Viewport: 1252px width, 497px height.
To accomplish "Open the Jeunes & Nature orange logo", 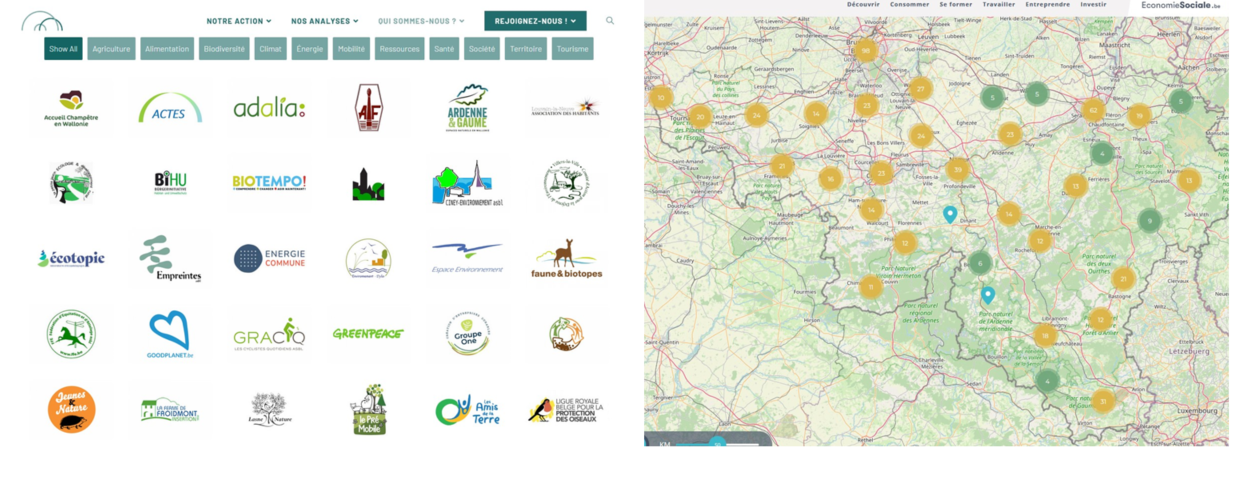I will coord(71,410).
